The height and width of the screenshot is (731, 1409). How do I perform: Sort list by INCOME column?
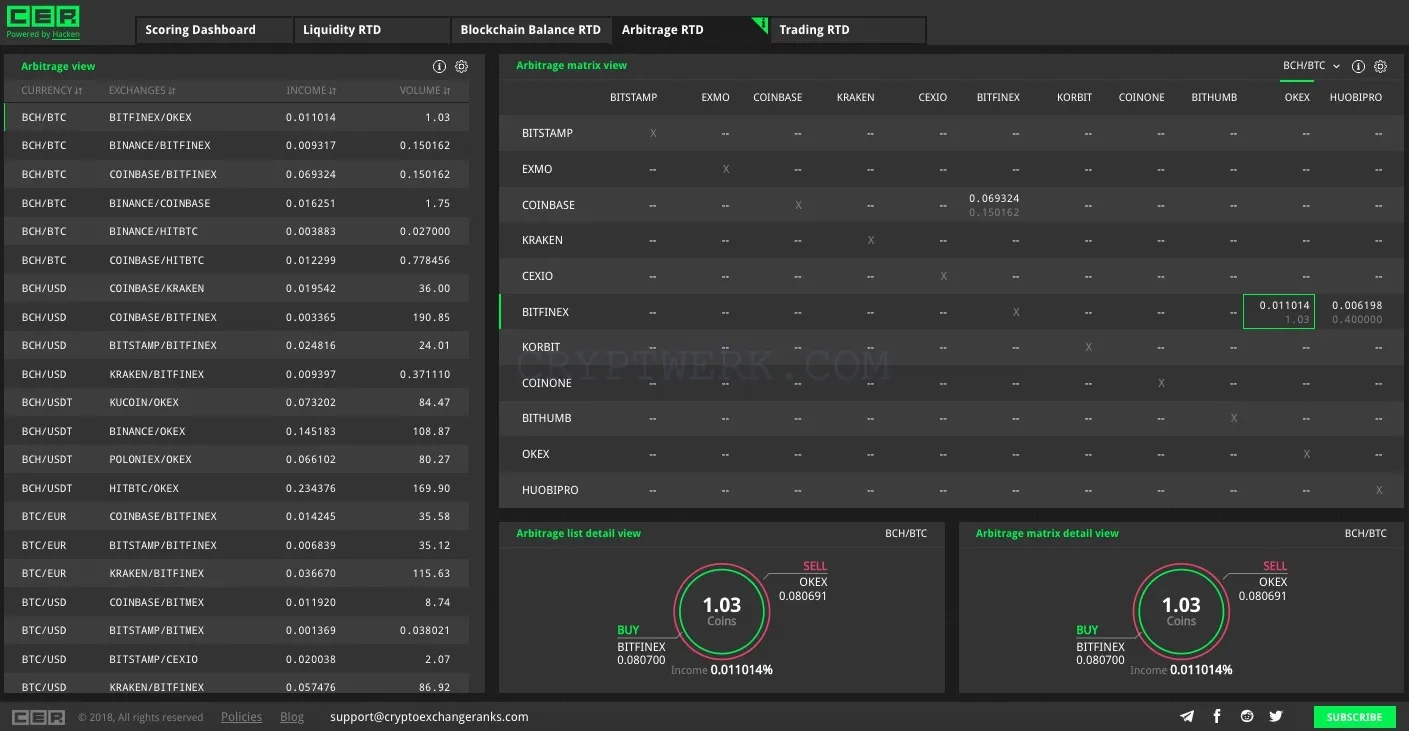tap(311, 90)
